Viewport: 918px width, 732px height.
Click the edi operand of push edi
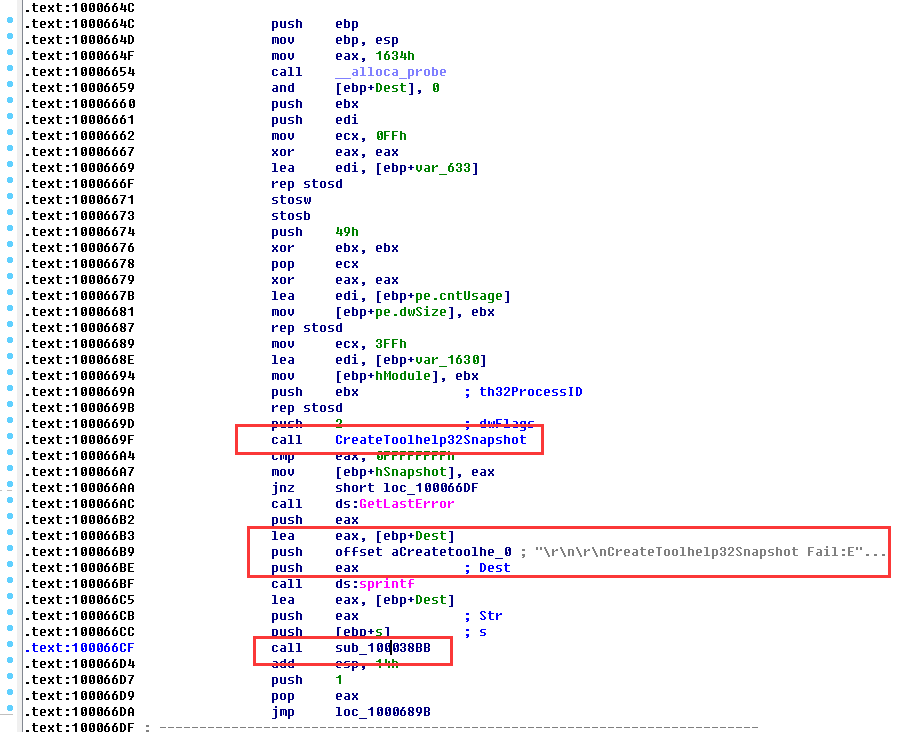click(347, 120)
